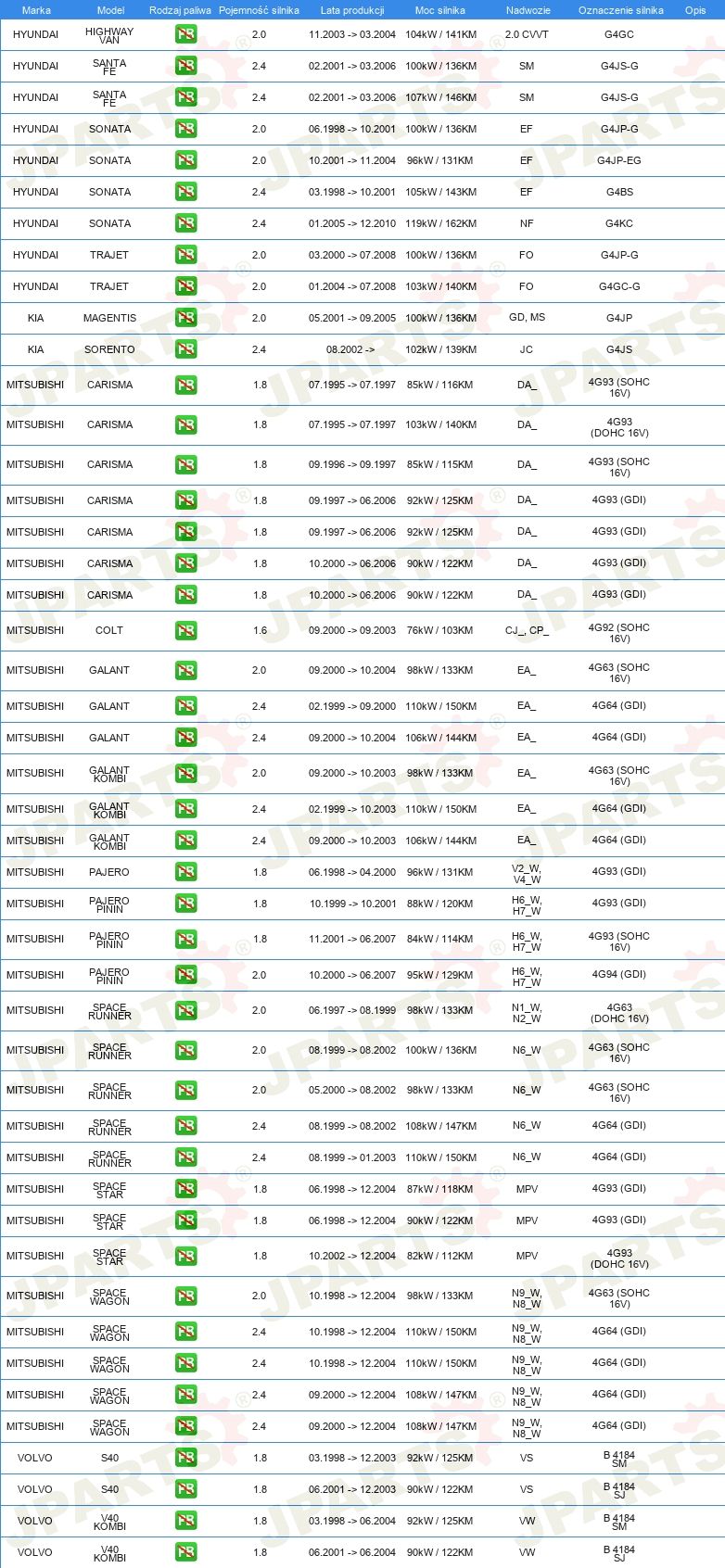Click the Lata produkcji column header
This screenshot has height=1568, width=725.
click(352, 10)
